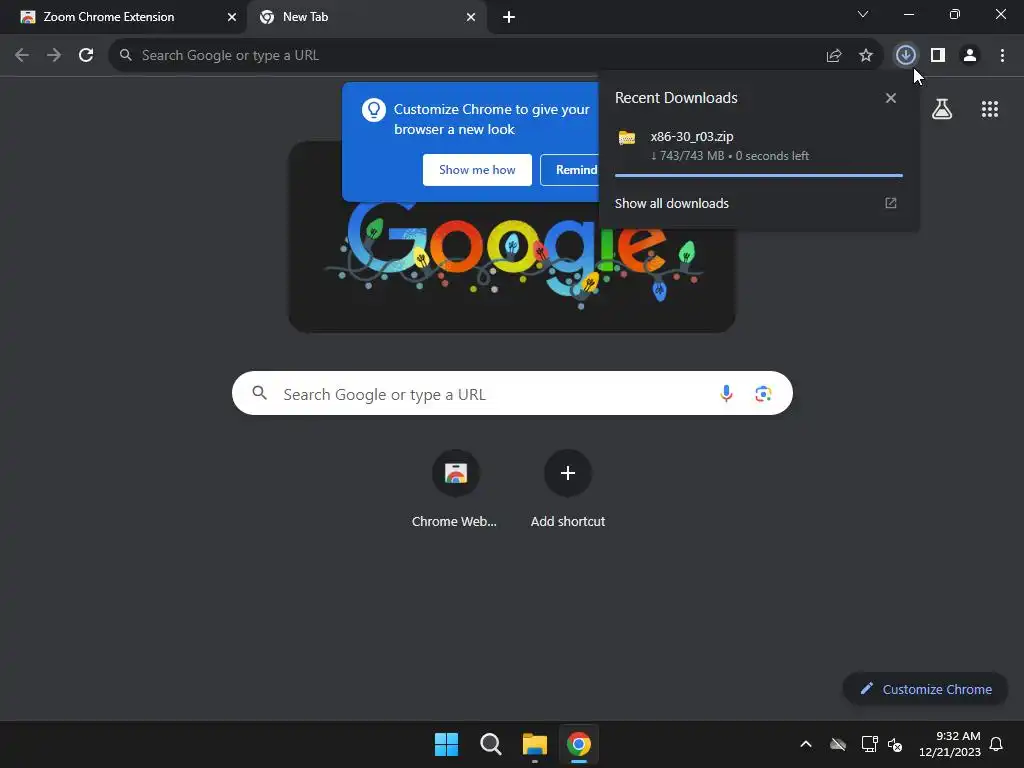Open network status tray icon

click(x=869, y=744)
